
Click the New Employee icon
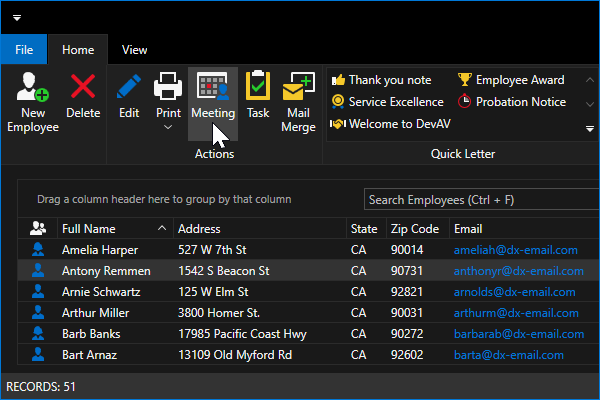click(32, 90)
